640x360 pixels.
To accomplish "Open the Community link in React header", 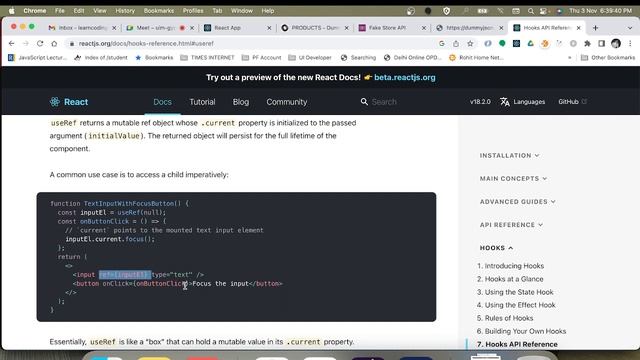I will click(287, 102).
